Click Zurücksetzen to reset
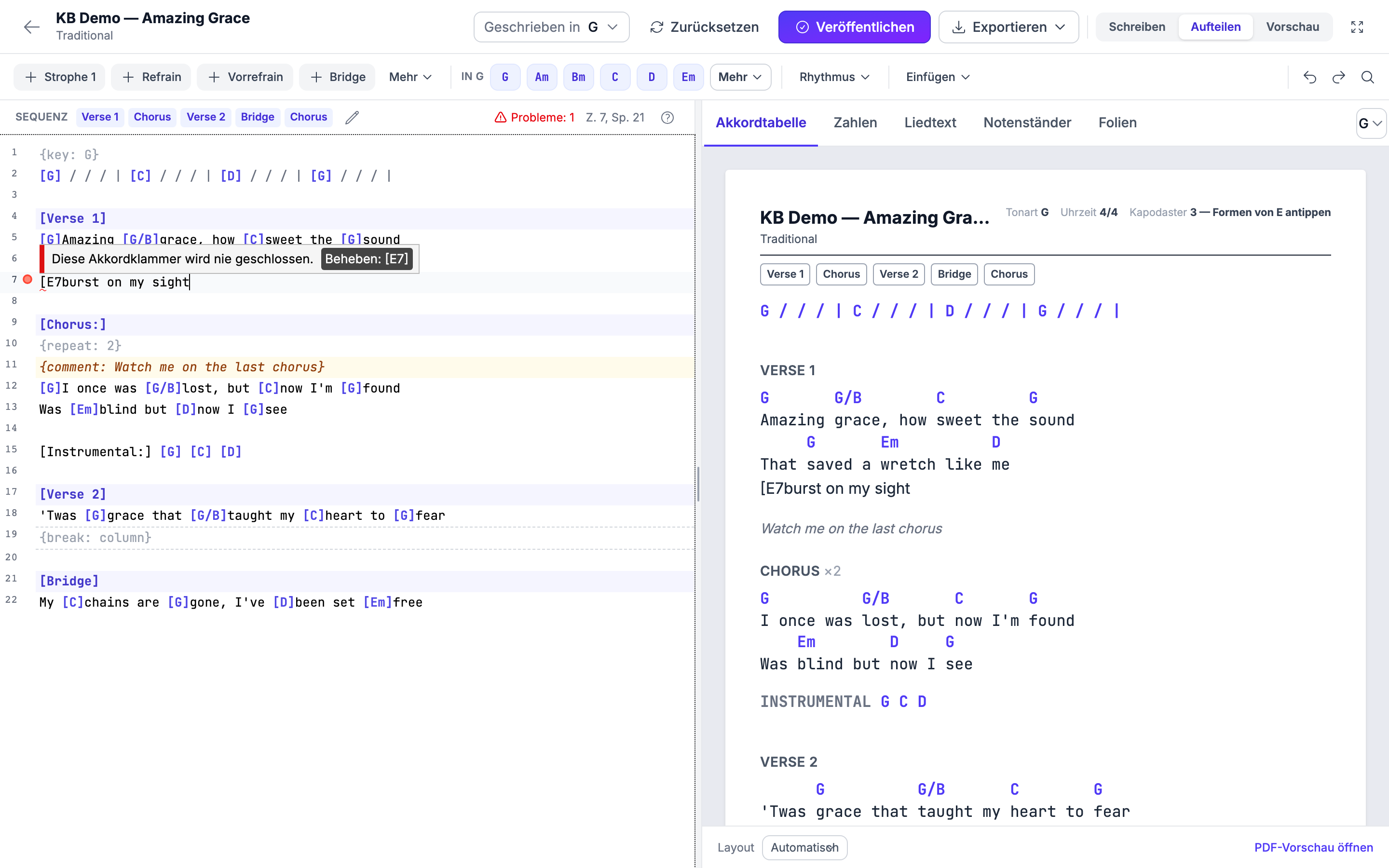Image resolution: width=1389 pixels, height=868 pixels. (x=704, y=27)
